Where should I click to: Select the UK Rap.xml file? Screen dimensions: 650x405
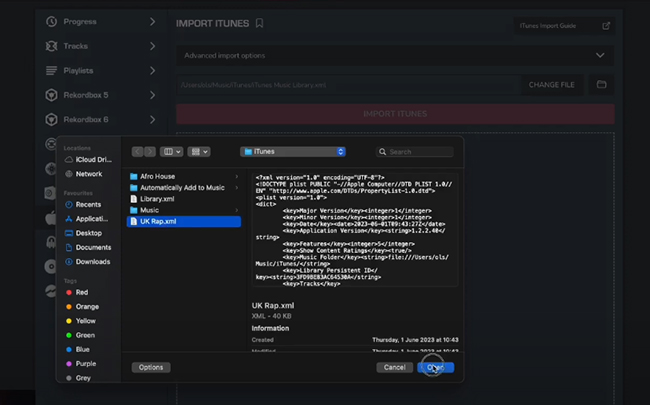point(184,221)
